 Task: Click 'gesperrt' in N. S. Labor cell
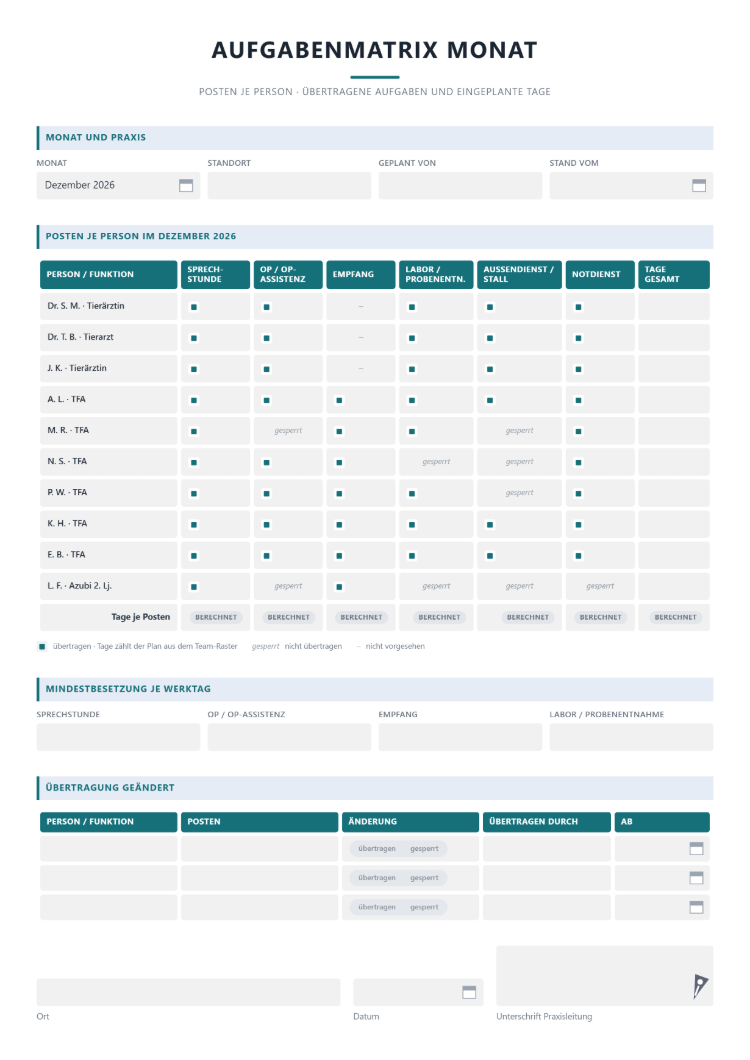click(x=436, y=462)
